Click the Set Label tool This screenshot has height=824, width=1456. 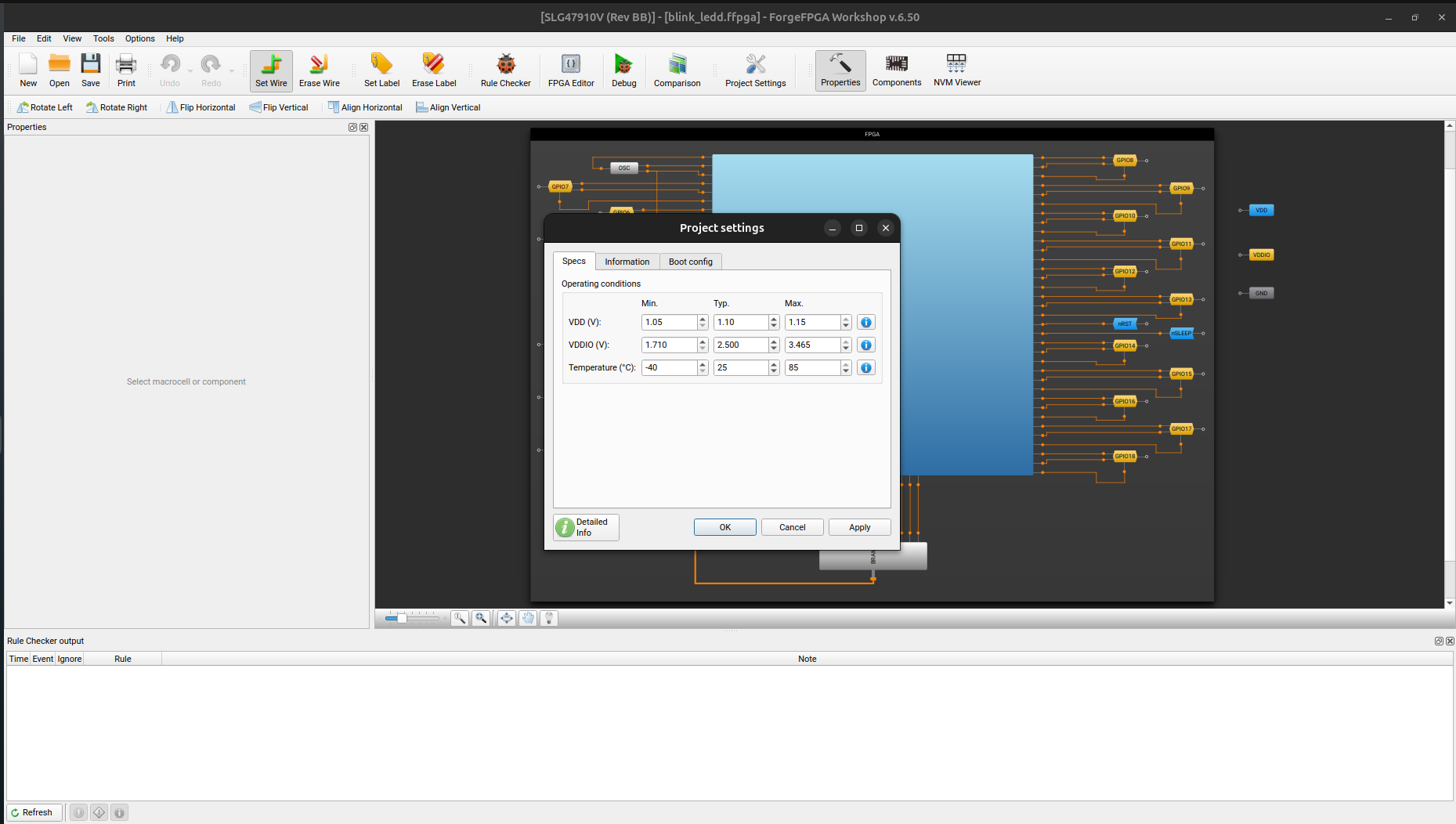click(381, 70)
